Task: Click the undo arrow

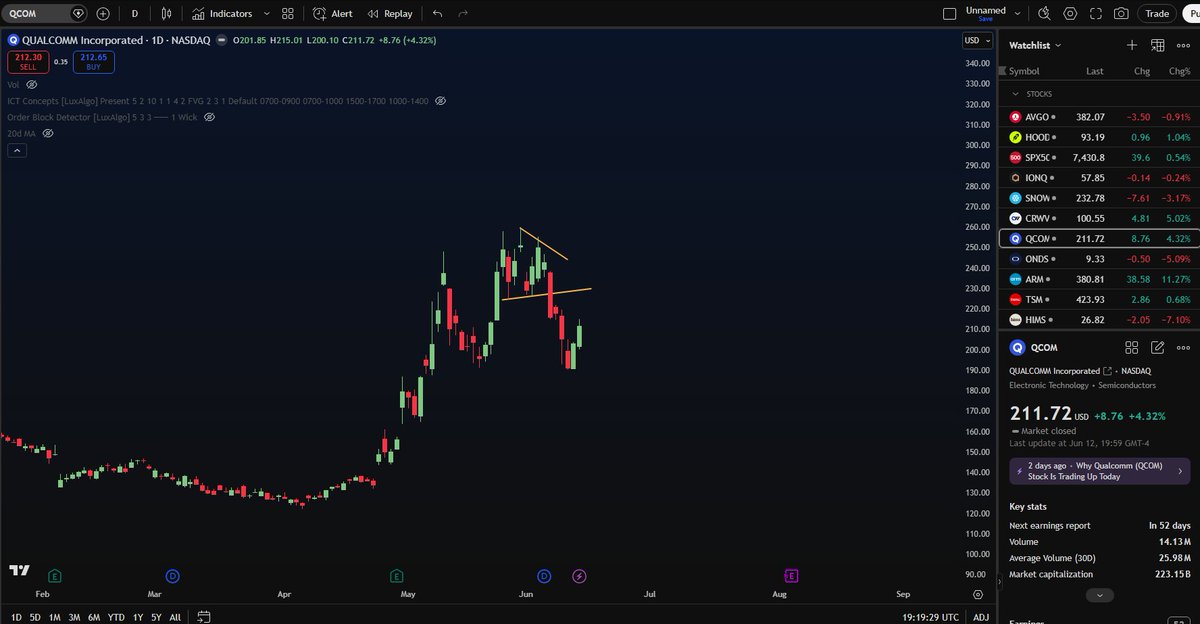Action: tap(437, 14)
